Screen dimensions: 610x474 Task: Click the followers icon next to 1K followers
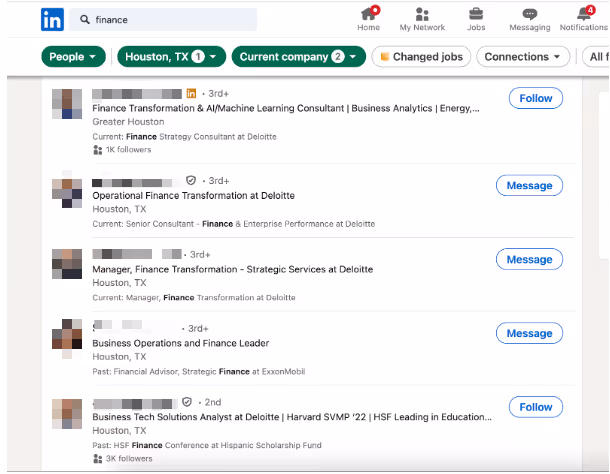[x=98, y=150]
